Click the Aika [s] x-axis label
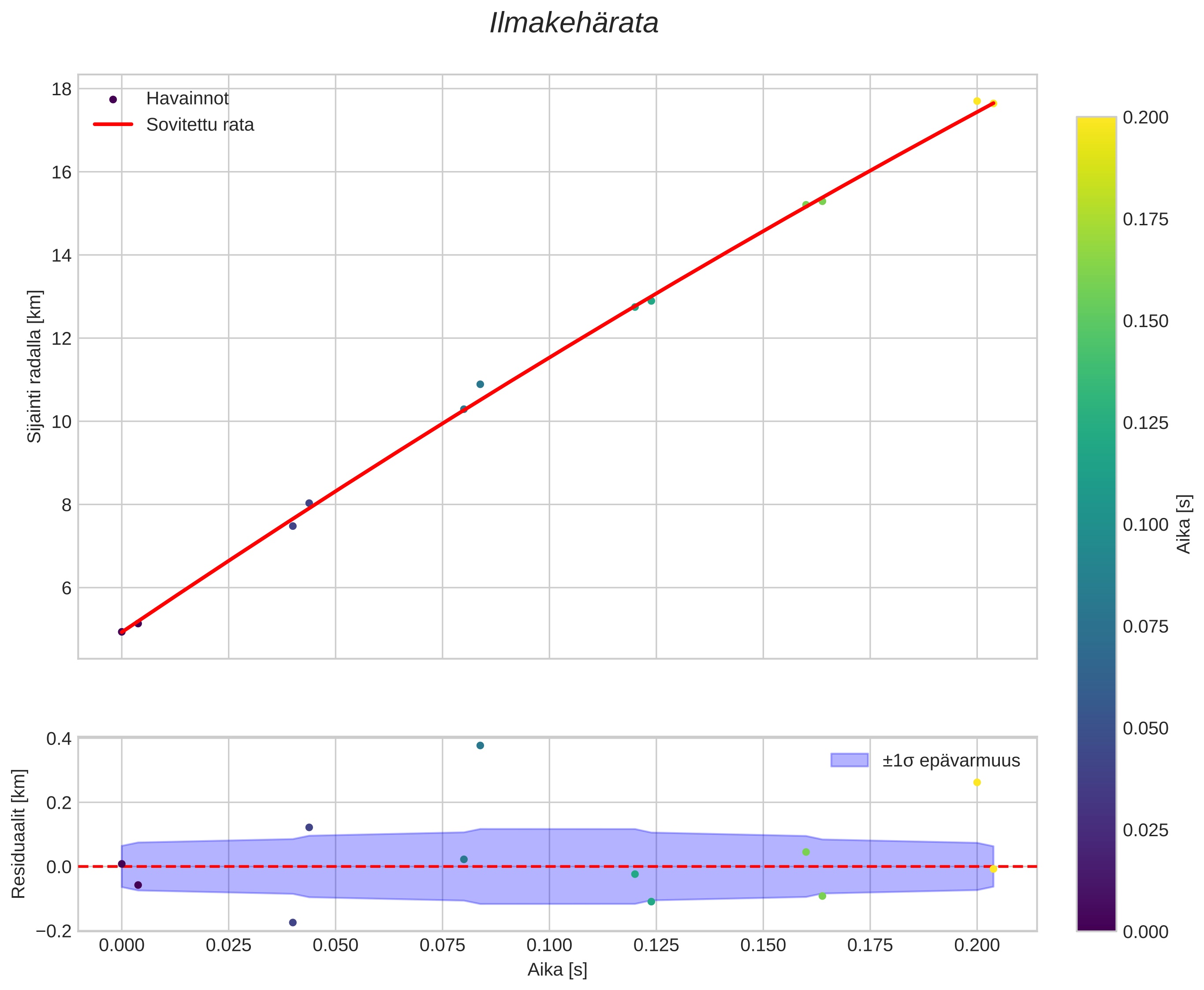Viewport: 1204px width, 990px height. tap(557, 969)
